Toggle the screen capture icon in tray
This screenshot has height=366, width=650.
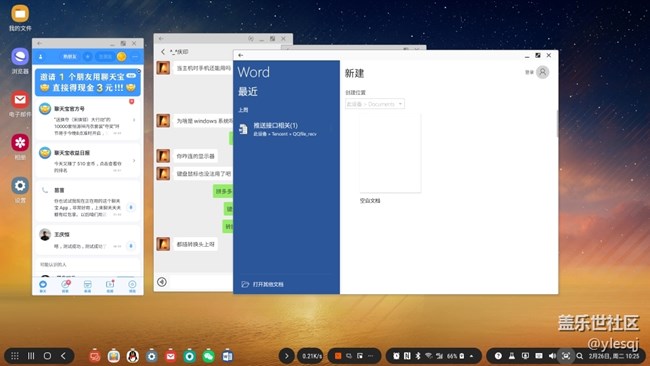[566, 356]
